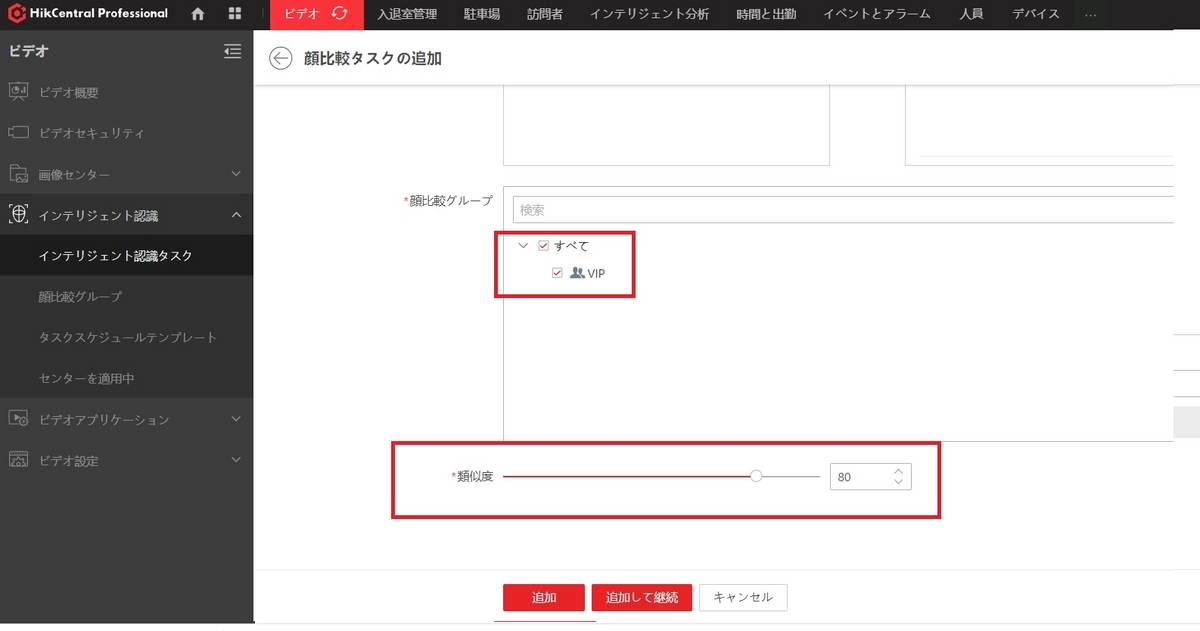Click the 追加 button

544,598
